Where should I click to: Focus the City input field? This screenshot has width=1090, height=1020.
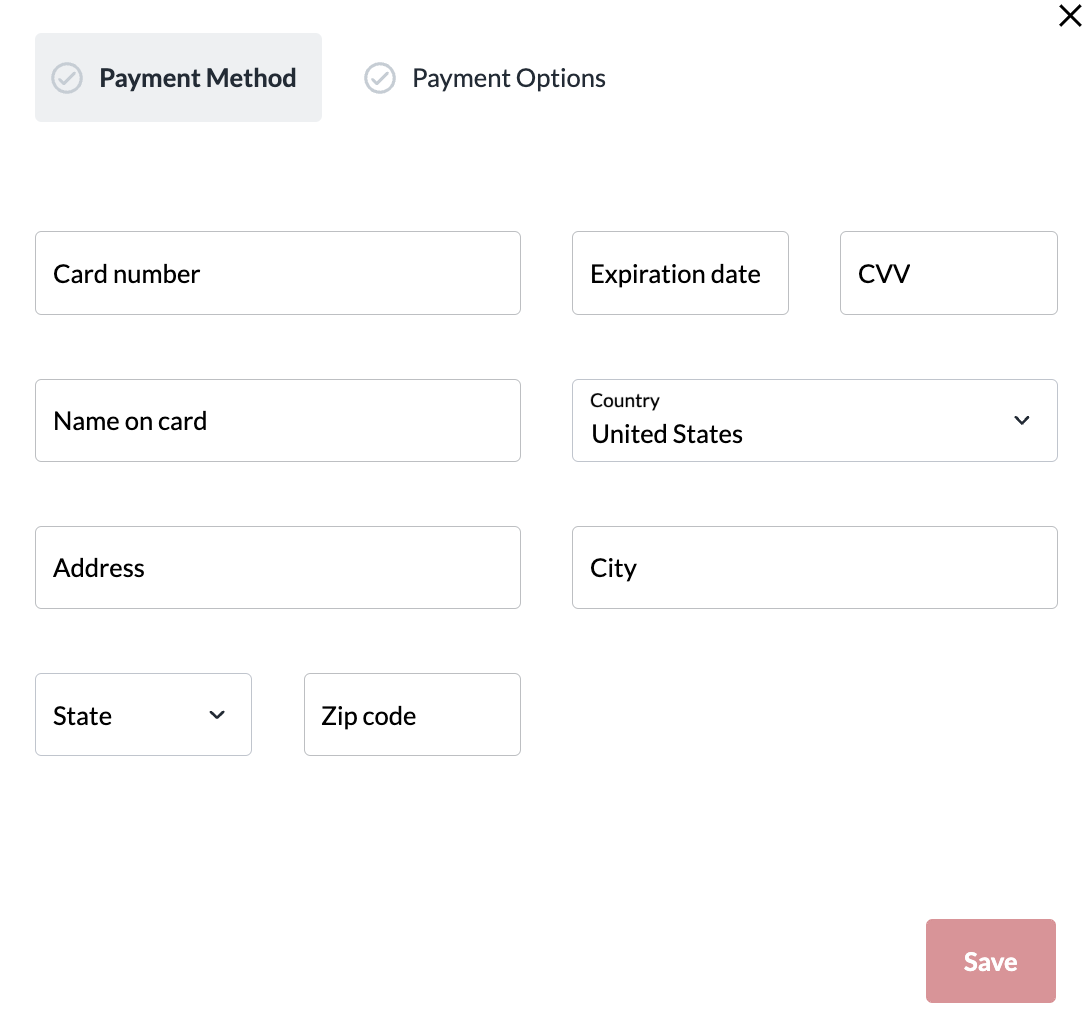815,567
